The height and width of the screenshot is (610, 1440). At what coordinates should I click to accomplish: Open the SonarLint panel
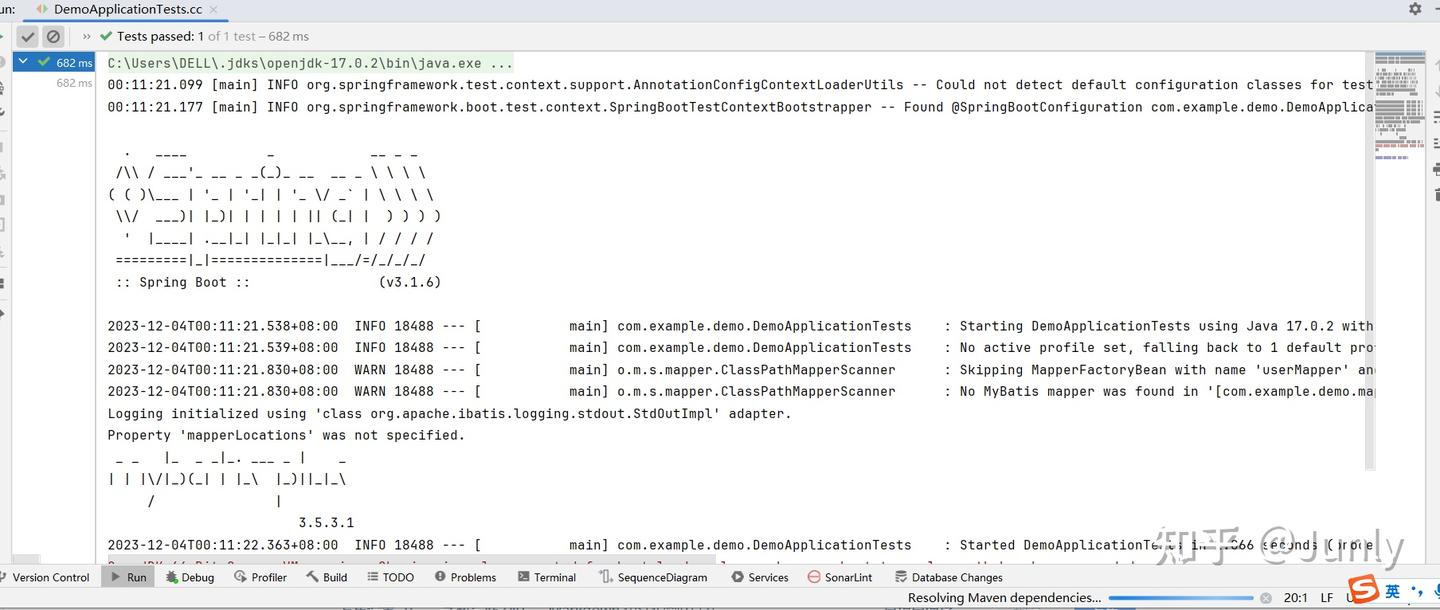coord(840,577)
